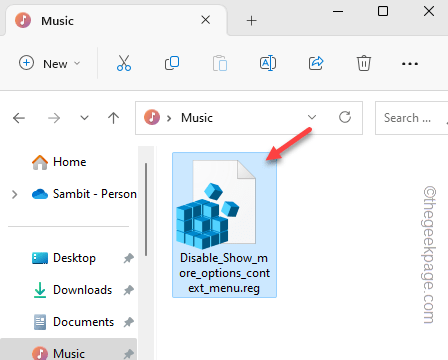The height and width of the screenshot is (360, 448).
Task: Click the Cut scissors icon
Action: (x=124, y=63)
